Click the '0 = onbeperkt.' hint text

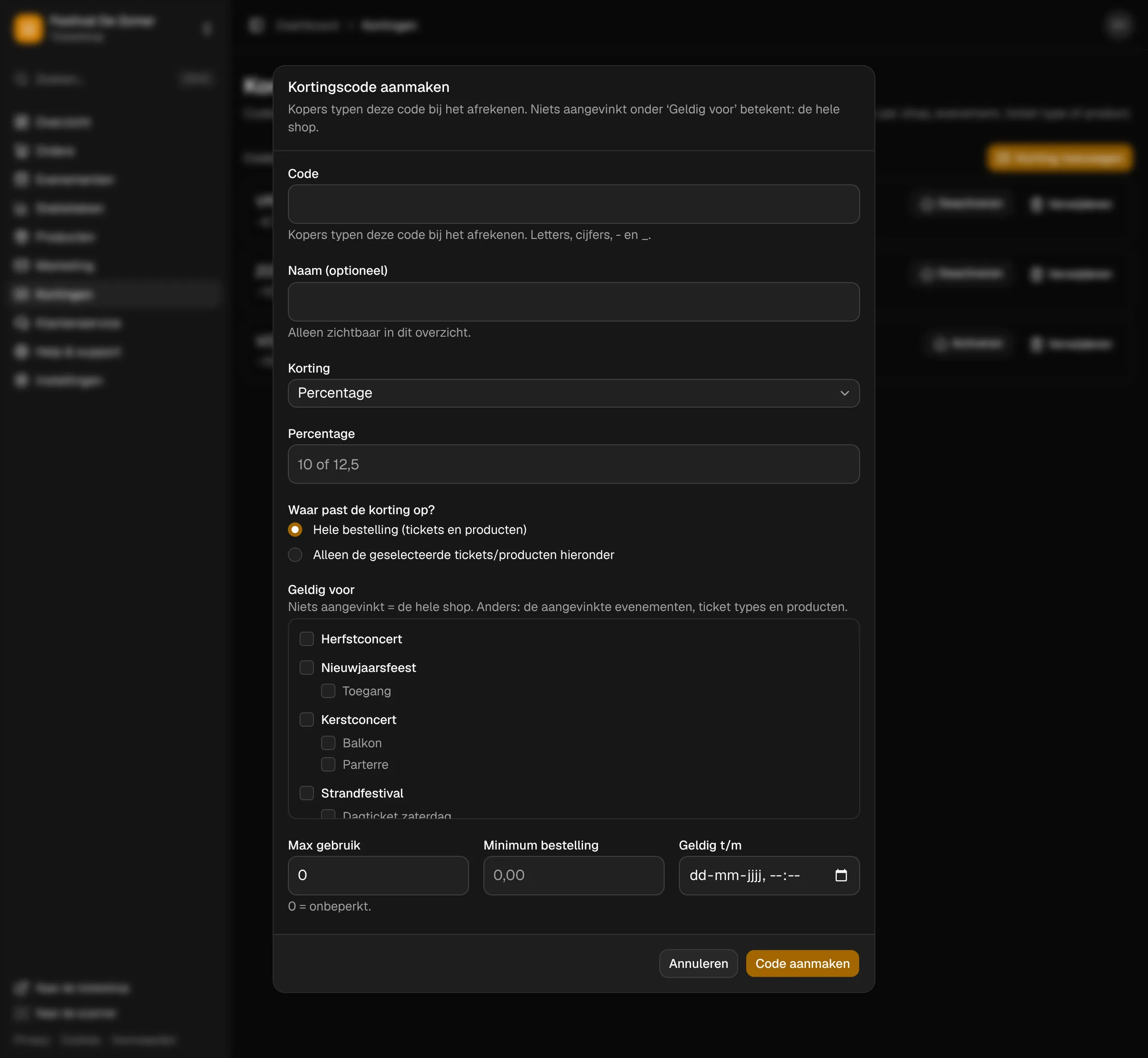(x=329, y=906)
